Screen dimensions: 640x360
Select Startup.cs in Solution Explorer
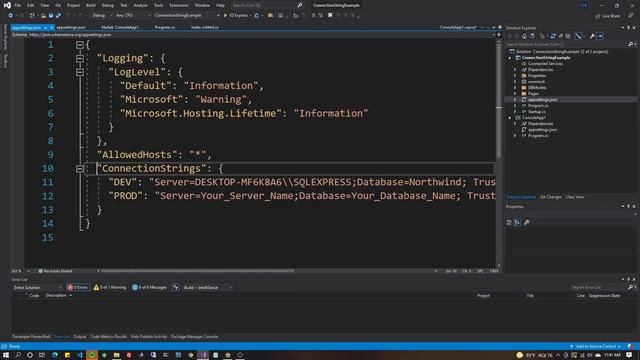pos(537,112)
